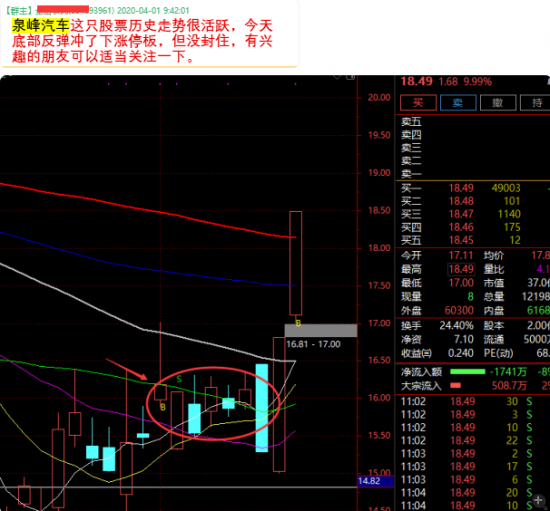Open the 持 holdings tab
This screenshot has width=550, height=511.
tap(535, 103)
